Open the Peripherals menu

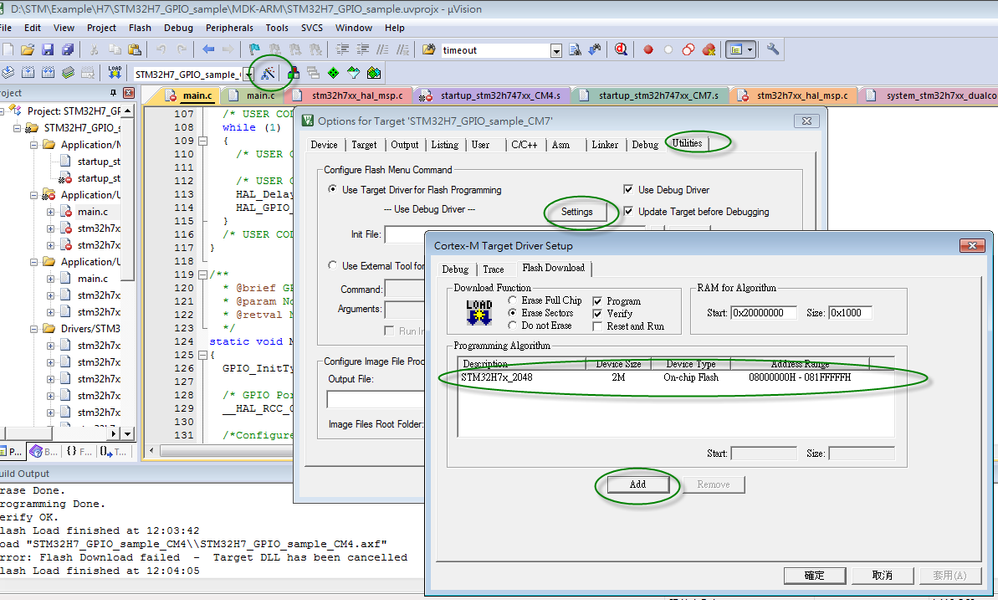(229, 28)
